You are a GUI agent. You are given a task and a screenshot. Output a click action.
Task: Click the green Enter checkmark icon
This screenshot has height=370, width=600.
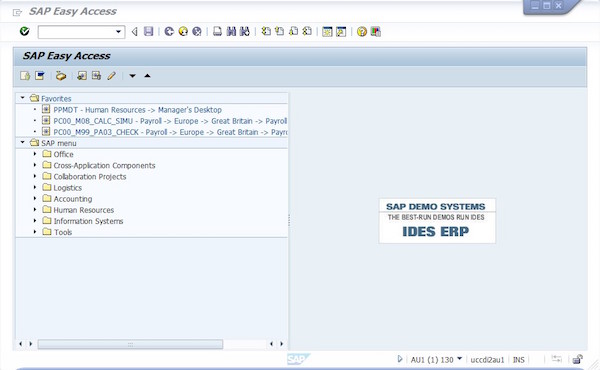coord(24,31)
